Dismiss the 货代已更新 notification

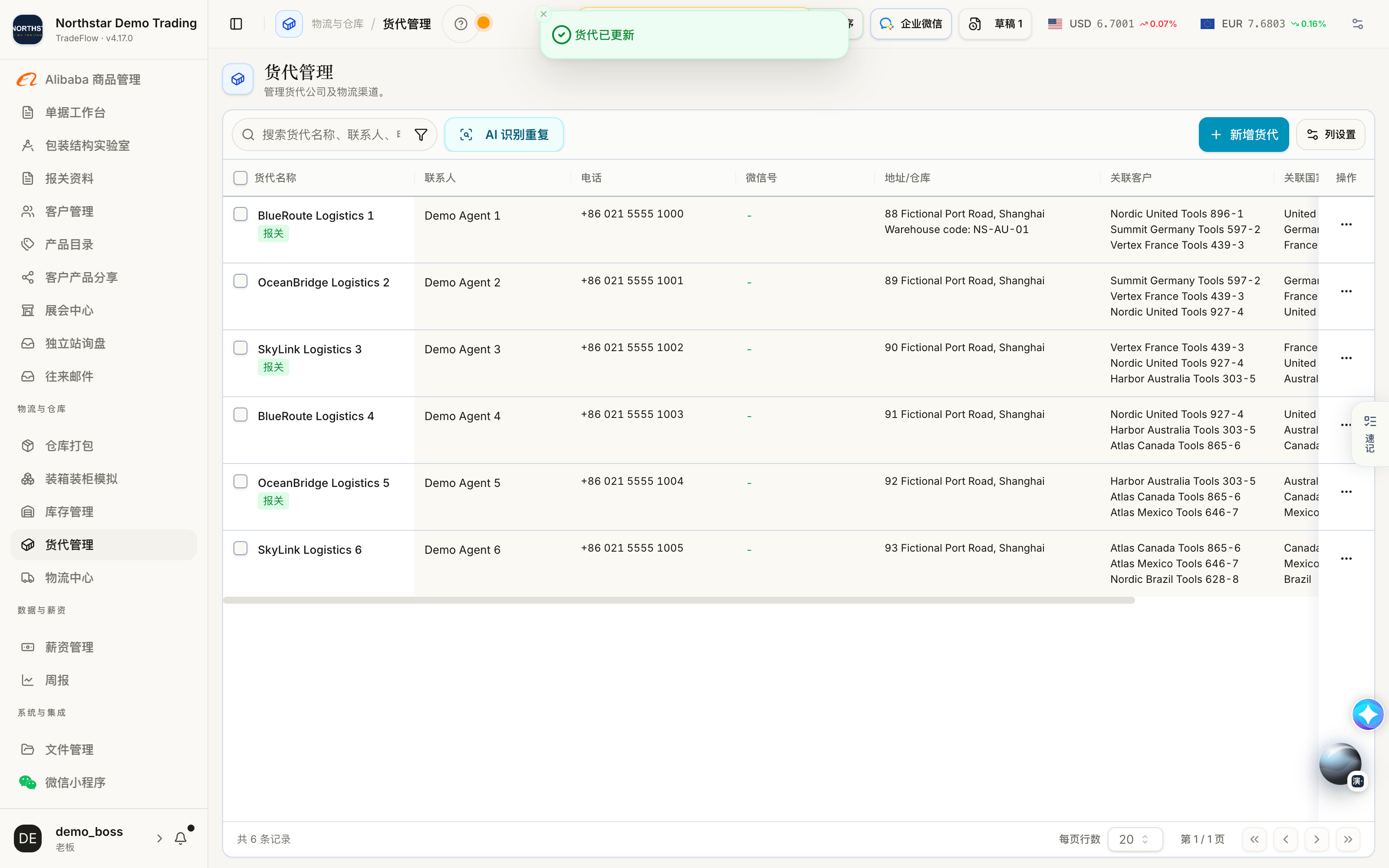coord(543,14)
